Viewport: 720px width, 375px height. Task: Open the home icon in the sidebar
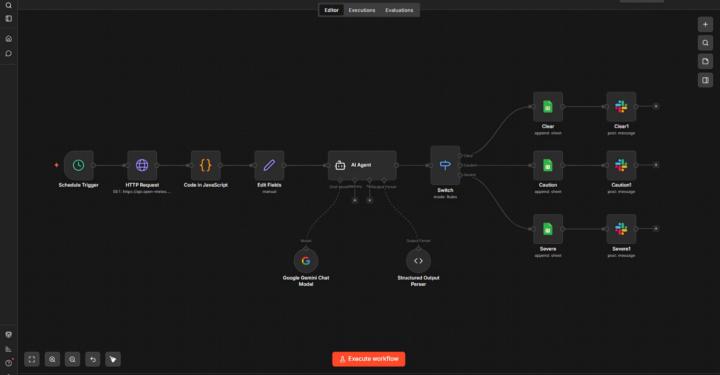pyautogui.click(x=9, y=39)
